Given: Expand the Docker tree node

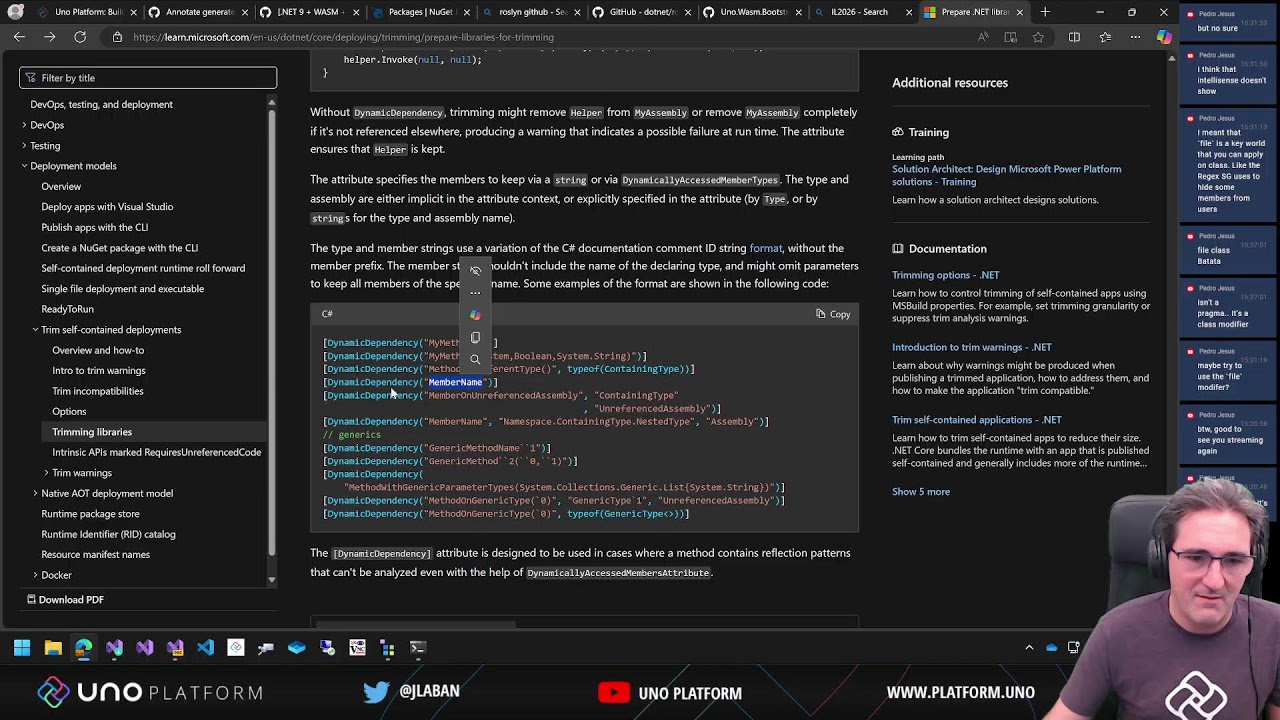Looking at the screenshot, I should pyautogui.click(x=35, y=575).
